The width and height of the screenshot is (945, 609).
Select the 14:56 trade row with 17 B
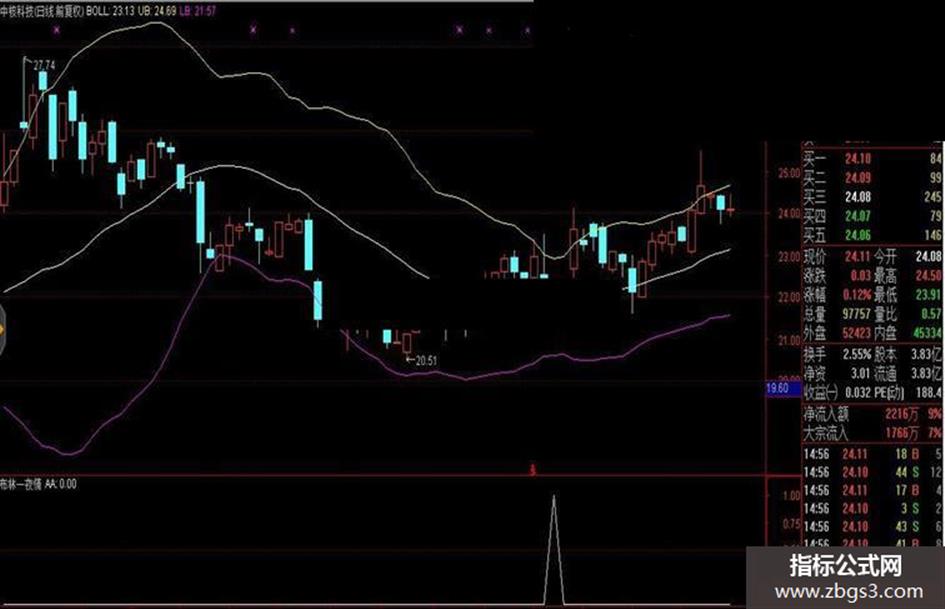click(x=872, y=490)
